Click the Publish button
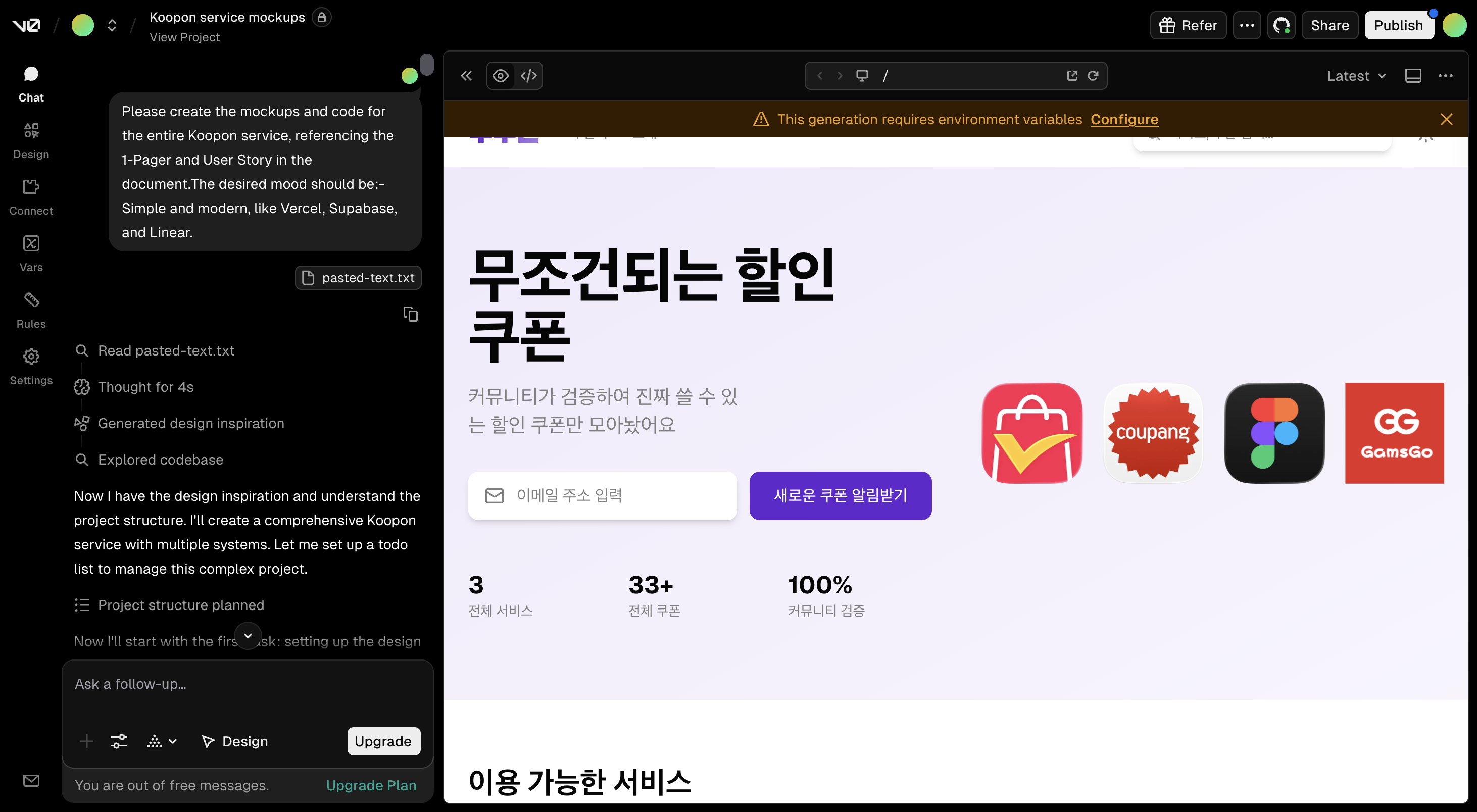This screenshot has height=812, width=1477. (x=1398, y=25)
